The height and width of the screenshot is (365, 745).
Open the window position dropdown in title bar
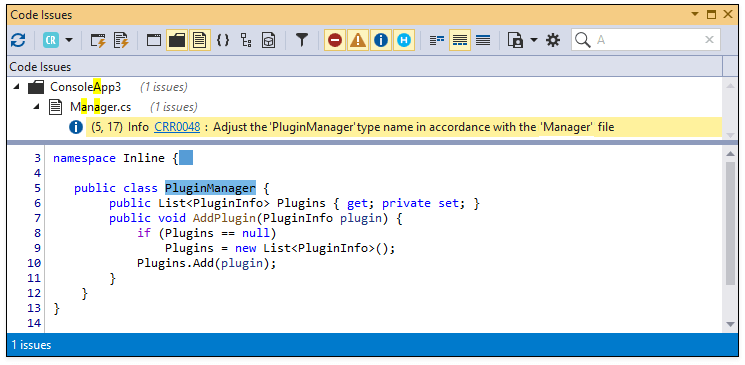click(x=696, y=15)
